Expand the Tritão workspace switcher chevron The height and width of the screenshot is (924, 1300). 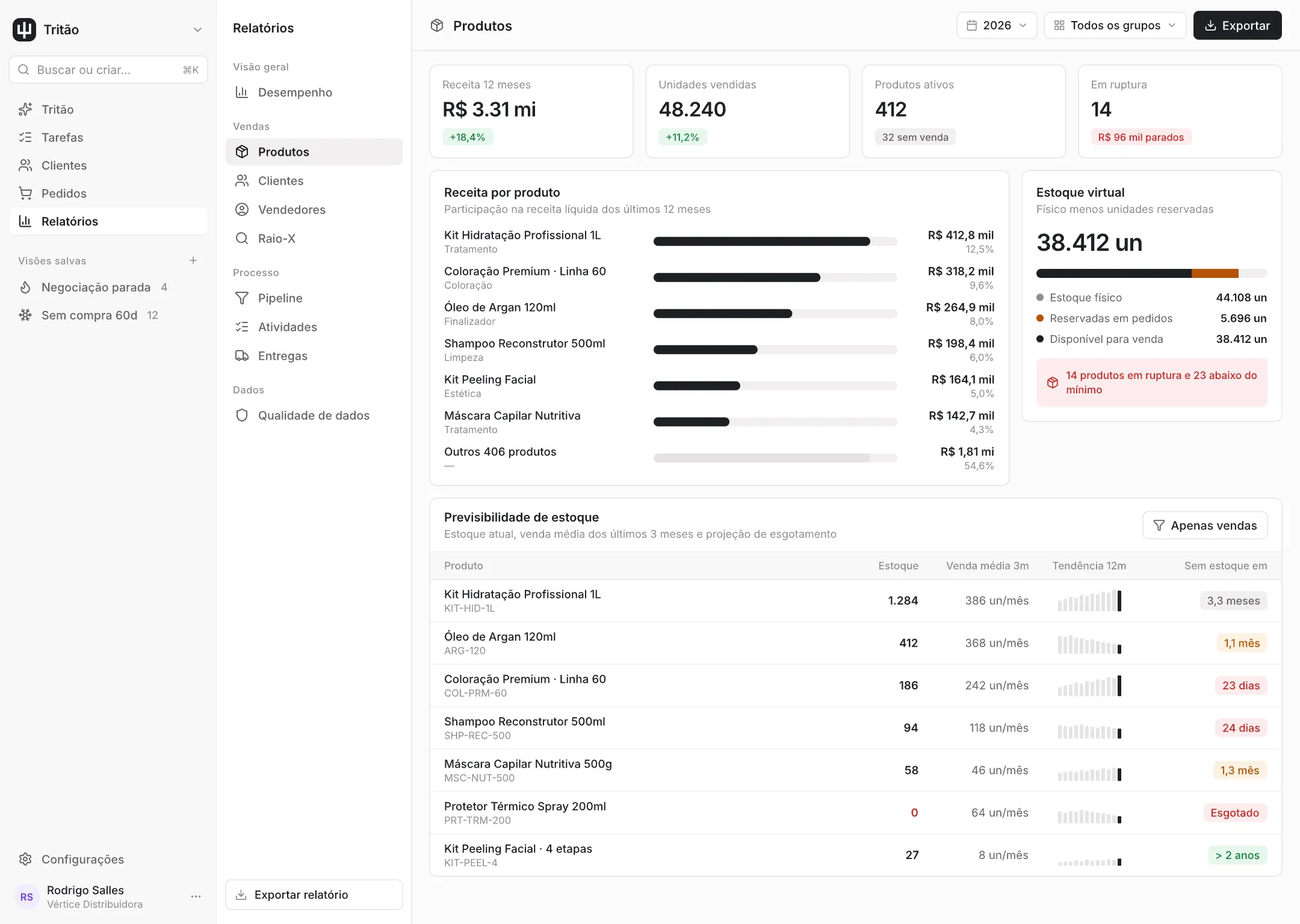click(x=197, y=29)
